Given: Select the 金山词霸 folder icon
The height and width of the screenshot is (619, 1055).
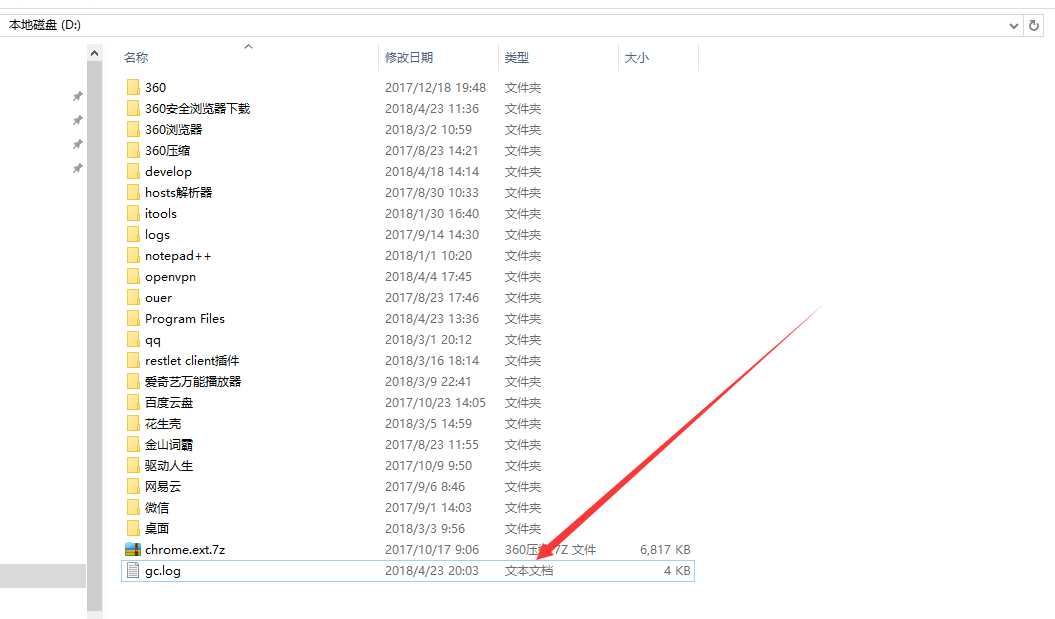Looking at the screenshot, I should 133,445.
